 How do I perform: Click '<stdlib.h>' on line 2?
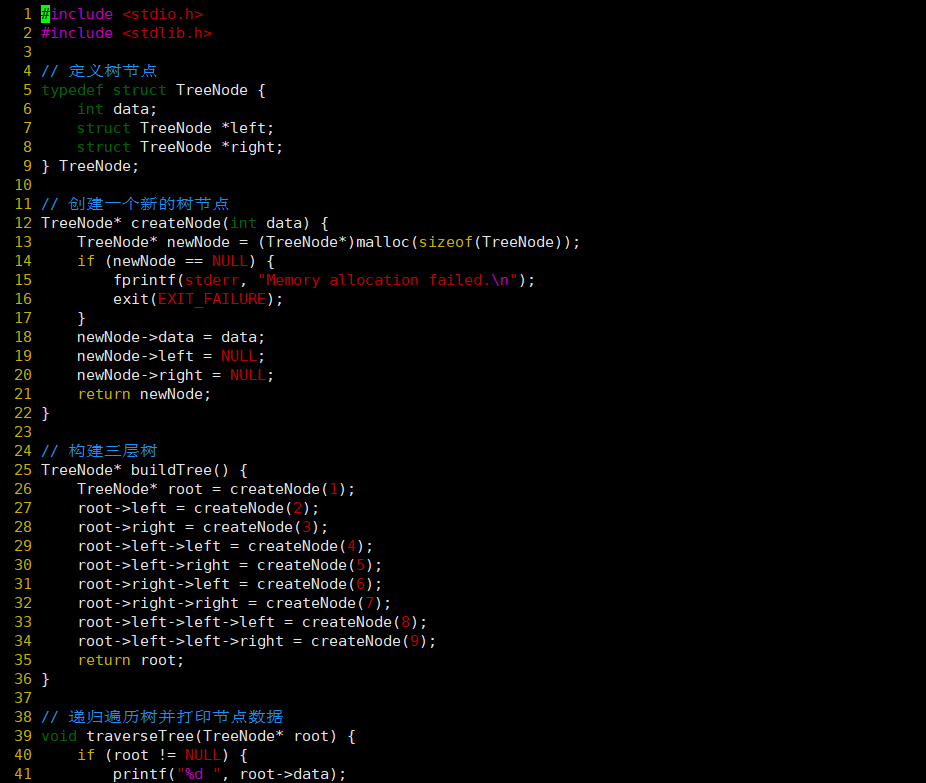167,32
